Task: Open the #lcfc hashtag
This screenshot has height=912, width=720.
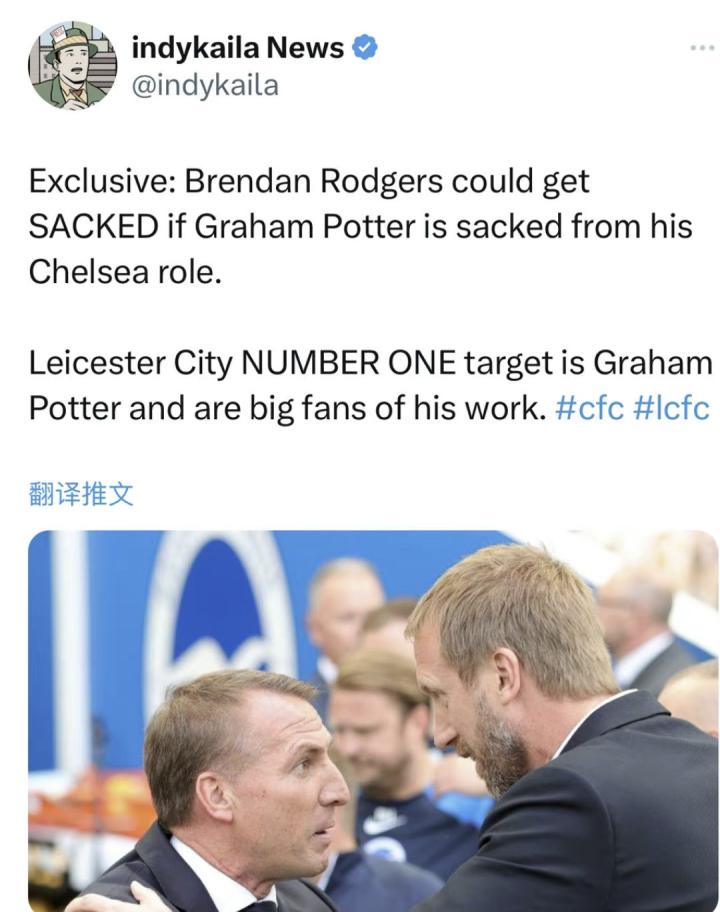Action: (671, 409)
